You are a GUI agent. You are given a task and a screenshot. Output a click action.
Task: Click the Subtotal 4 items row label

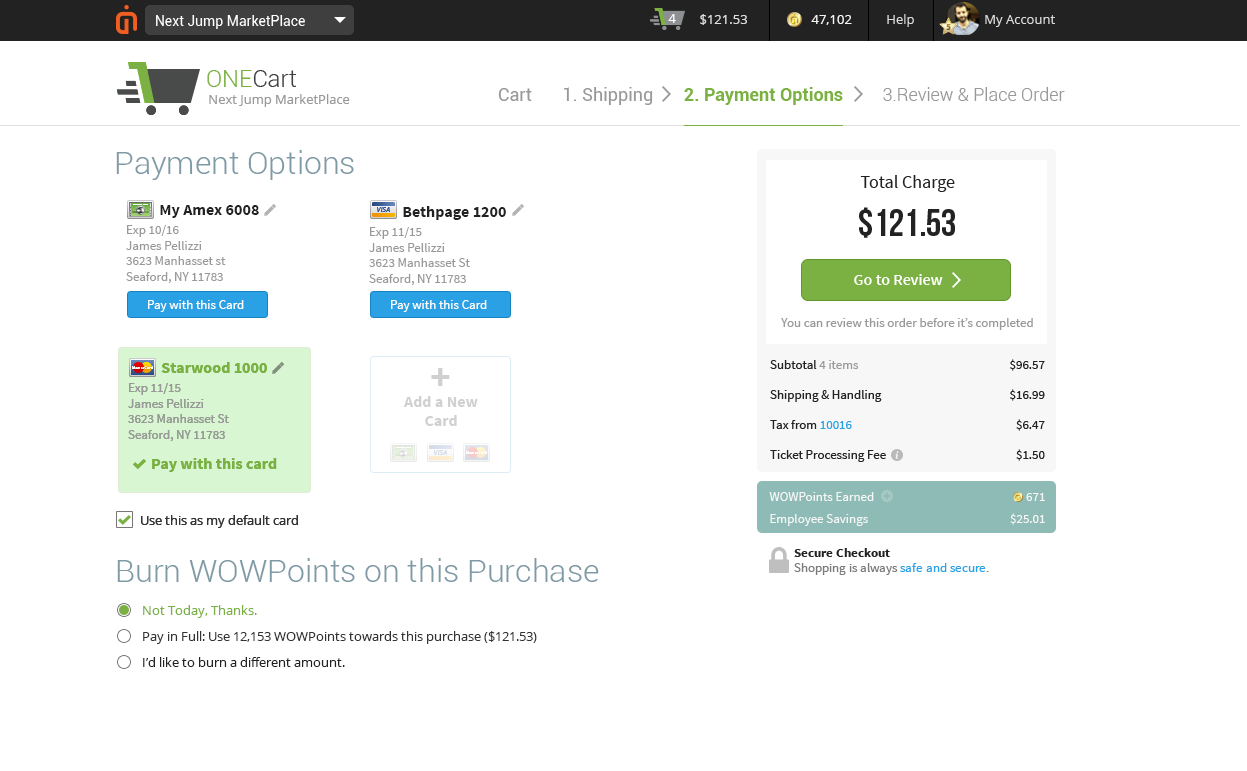(814, 365)
